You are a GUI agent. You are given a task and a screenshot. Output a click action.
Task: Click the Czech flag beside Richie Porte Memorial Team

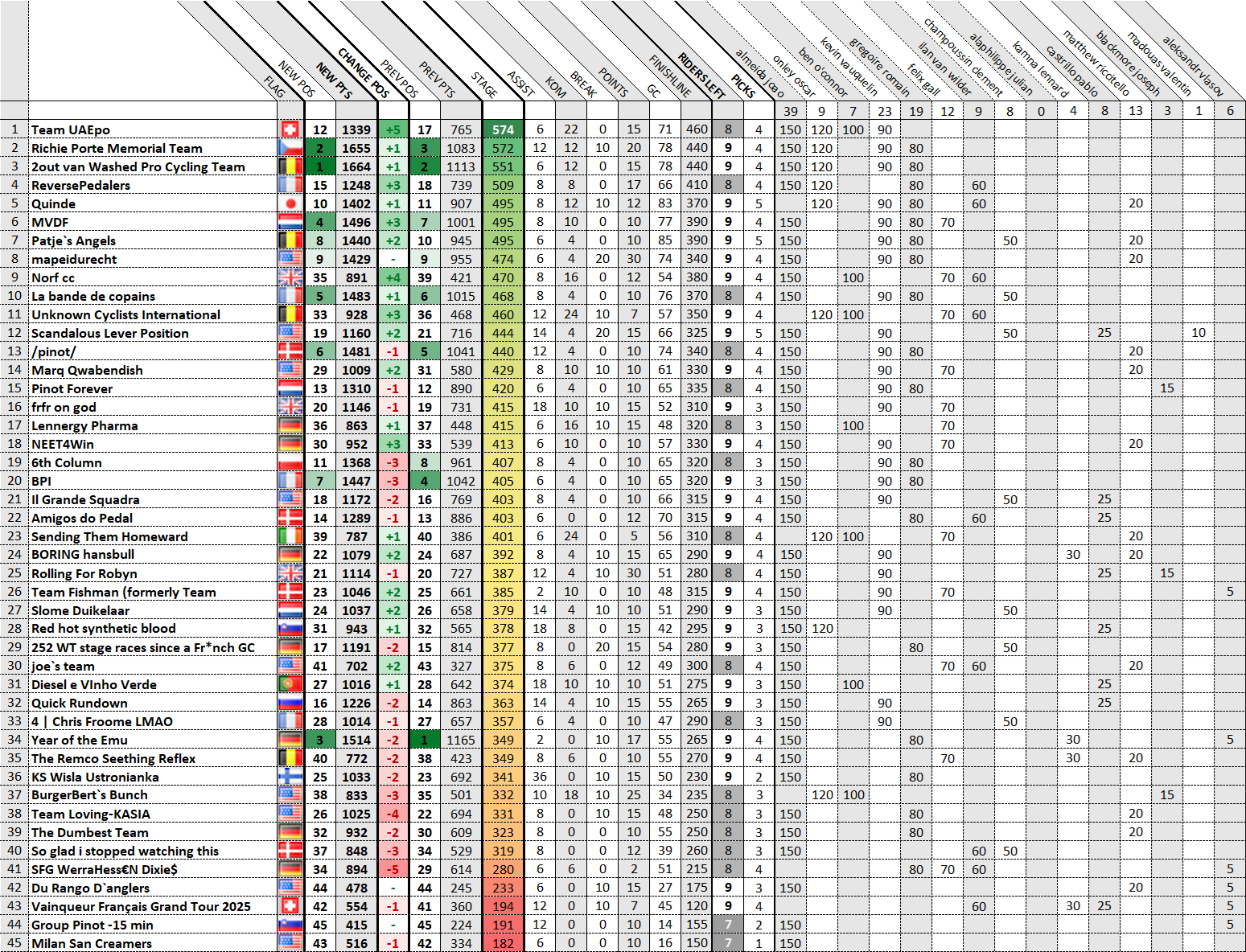click(x=290, y=148)
